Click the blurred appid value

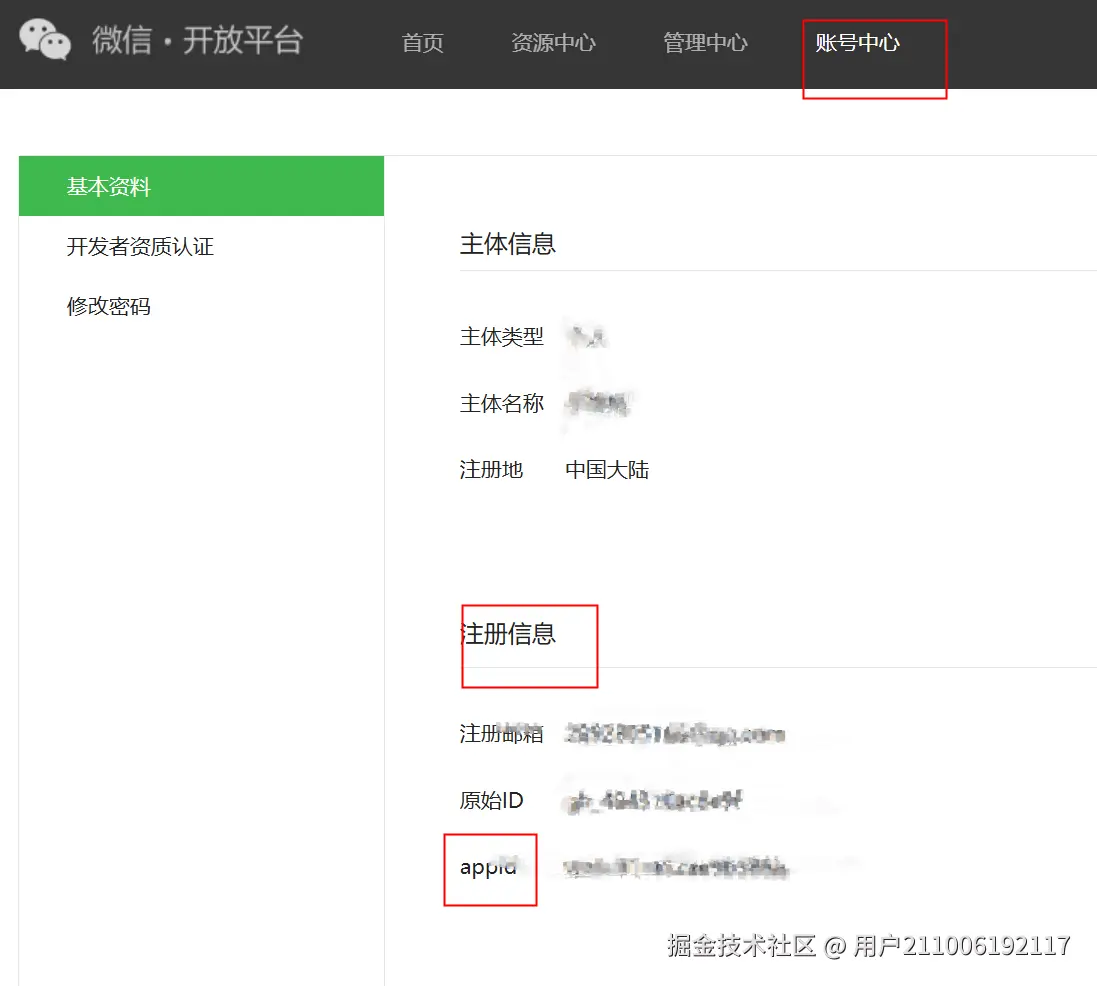pos(676,868)
